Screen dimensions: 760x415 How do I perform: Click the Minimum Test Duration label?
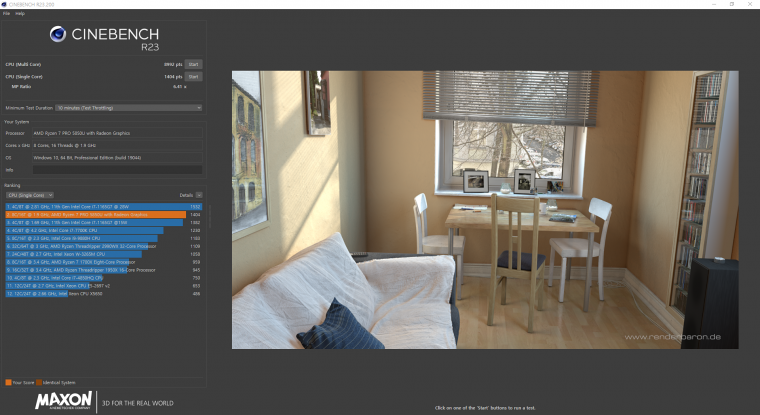[29, 108]
